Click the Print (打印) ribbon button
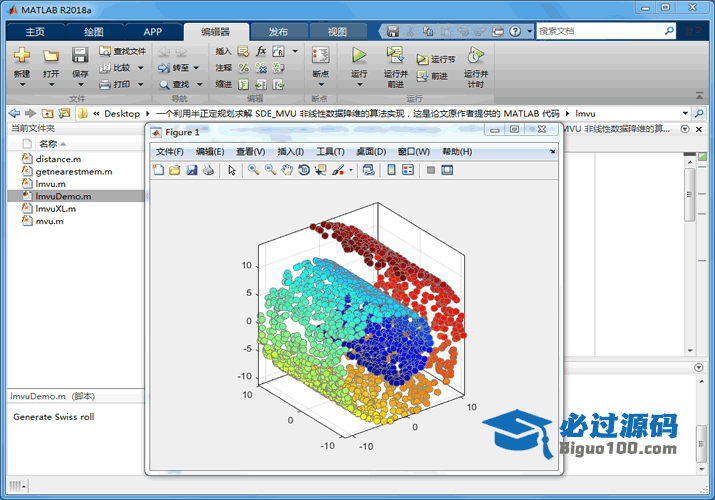This screenshot has height=500, width=715. (115, 84)
